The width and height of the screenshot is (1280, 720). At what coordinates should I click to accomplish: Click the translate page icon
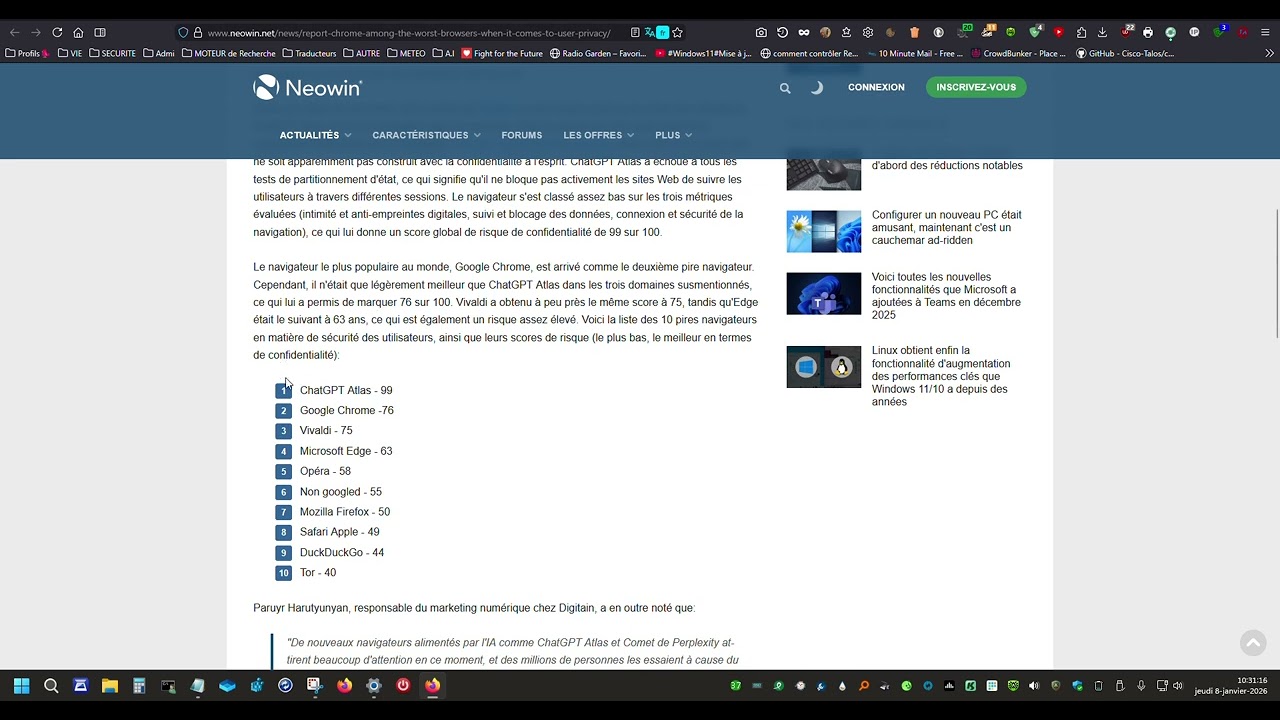click(649, 33)
